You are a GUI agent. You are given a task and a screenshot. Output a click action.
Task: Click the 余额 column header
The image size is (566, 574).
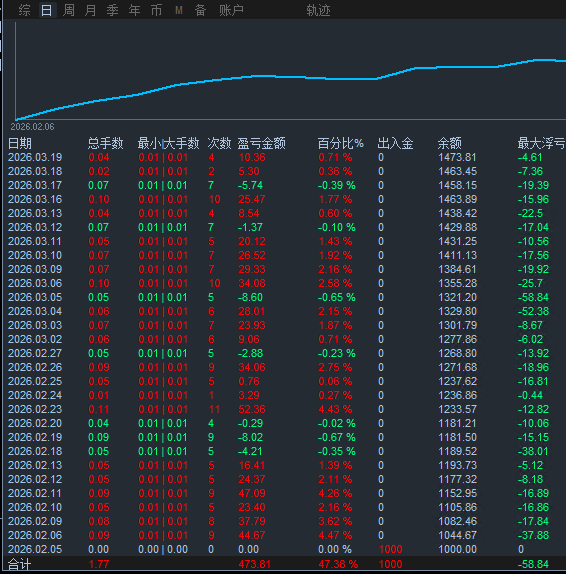click(450, 143)
